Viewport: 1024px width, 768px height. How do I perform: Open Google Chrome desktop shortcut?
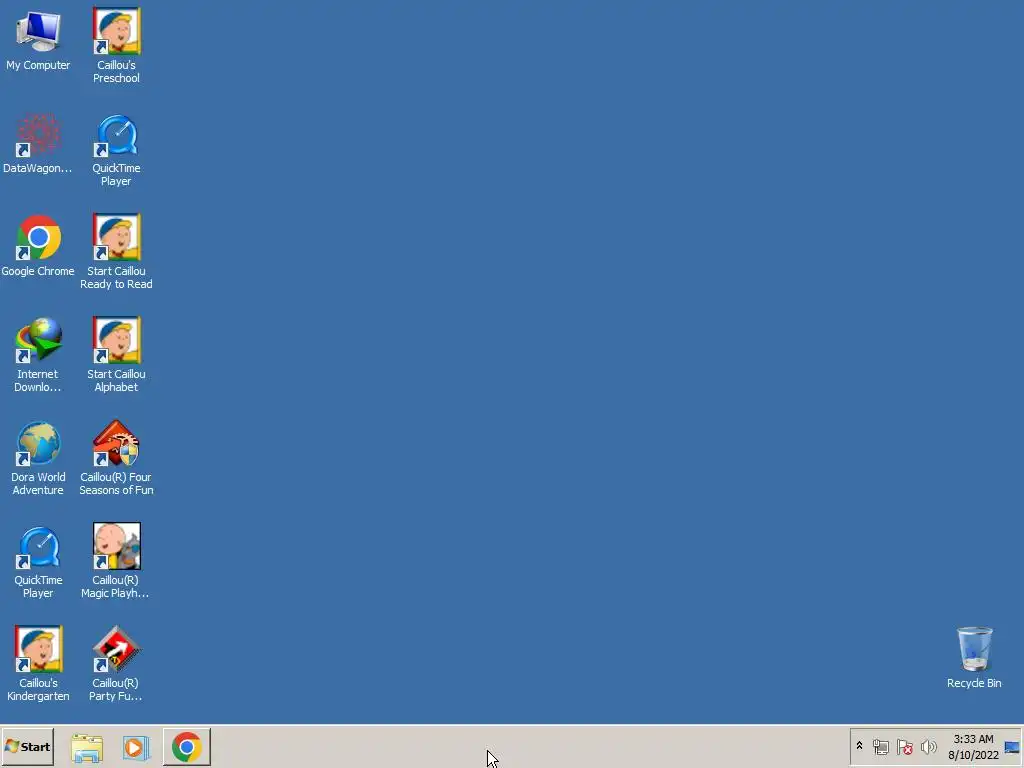[38, 246]
